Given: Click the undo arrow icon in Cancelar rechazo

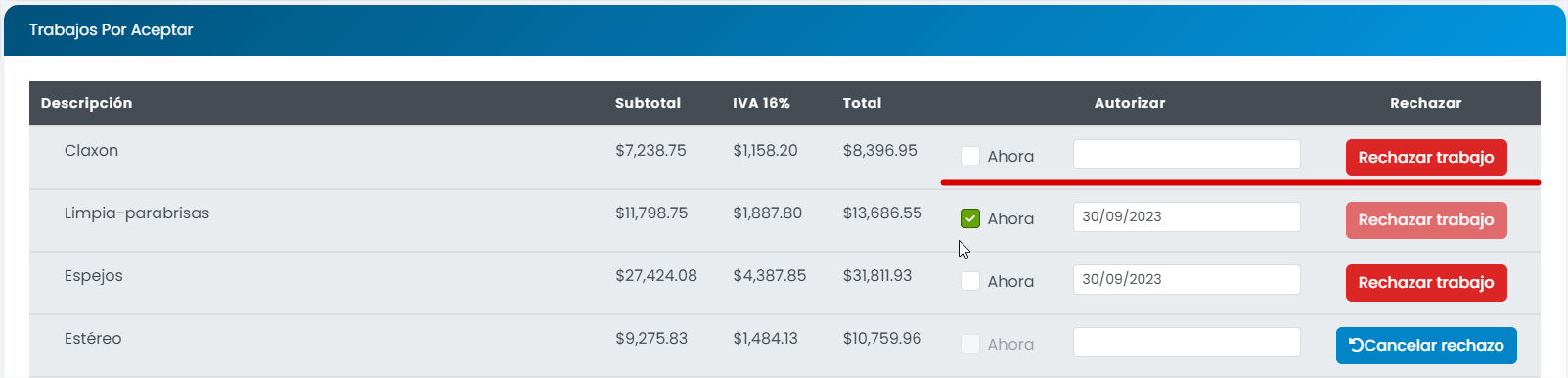Looking at the screenshot, I should click(1356, 345).
